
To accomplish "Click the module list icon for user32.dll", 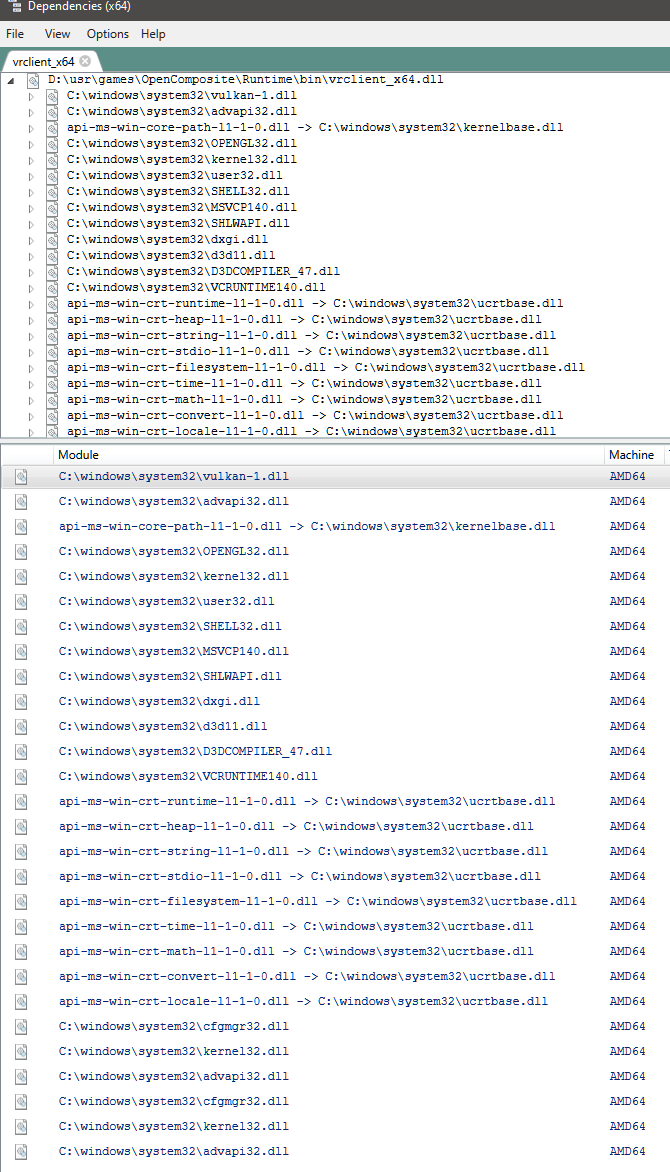I will [x=21, y=602].
